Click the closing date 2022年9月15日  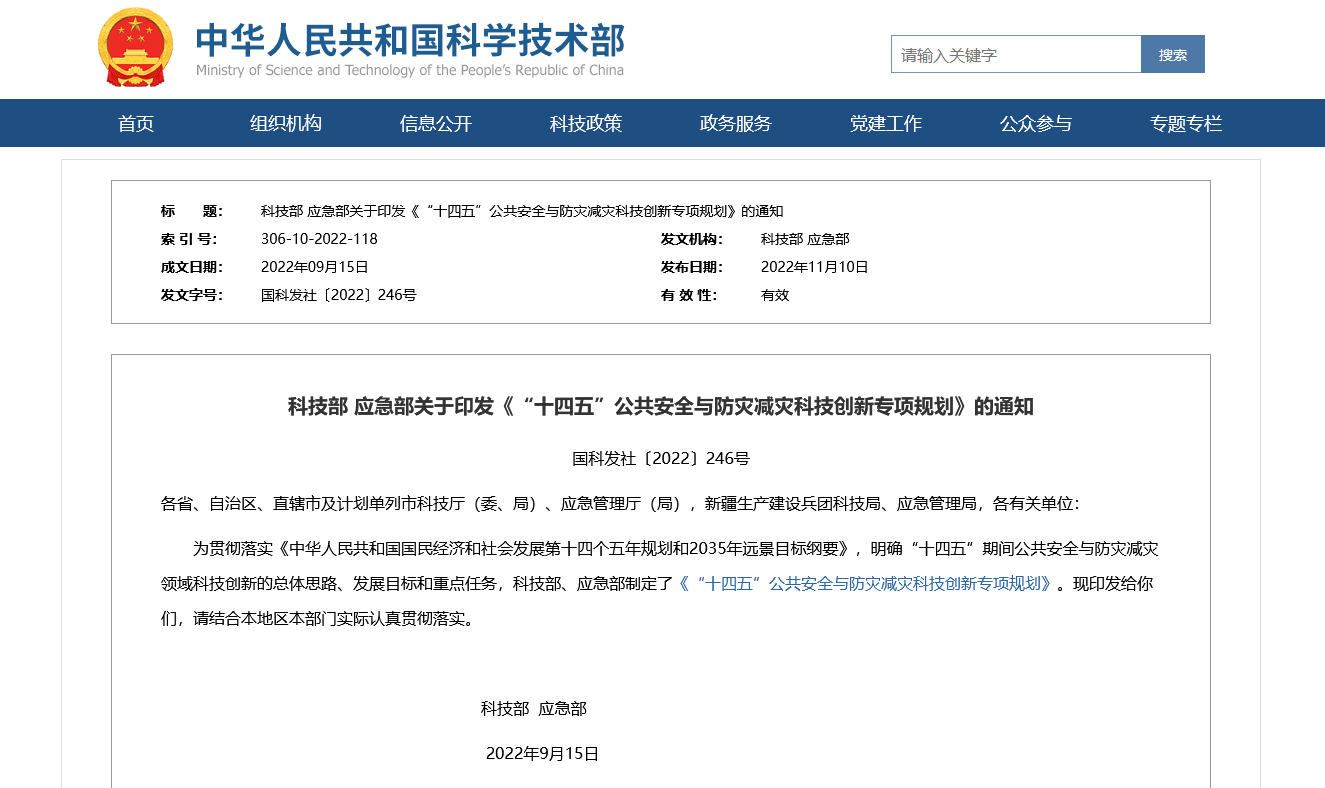(542, 754)
